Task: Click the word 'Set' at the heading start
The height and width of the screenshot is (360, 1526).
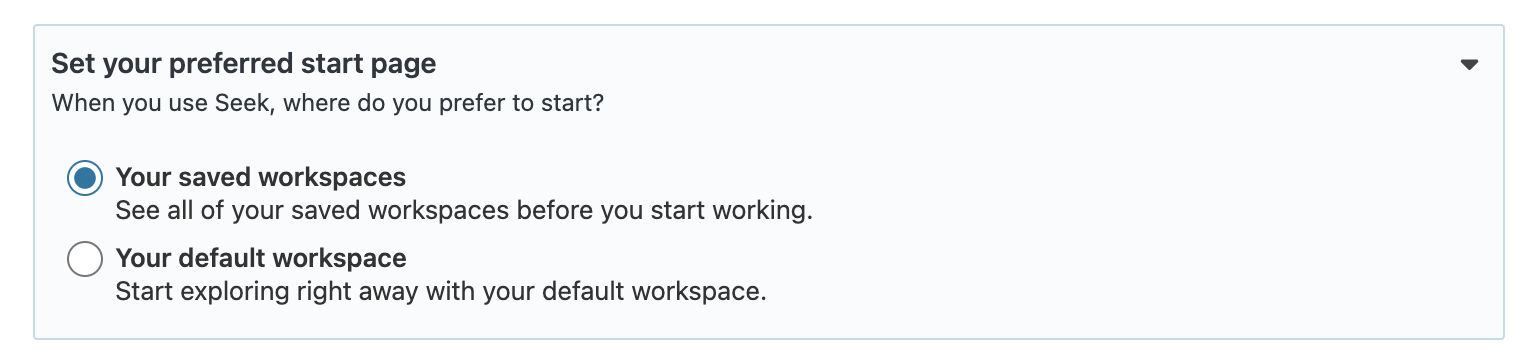Action: pyautogui.click(x=70, y=65)
